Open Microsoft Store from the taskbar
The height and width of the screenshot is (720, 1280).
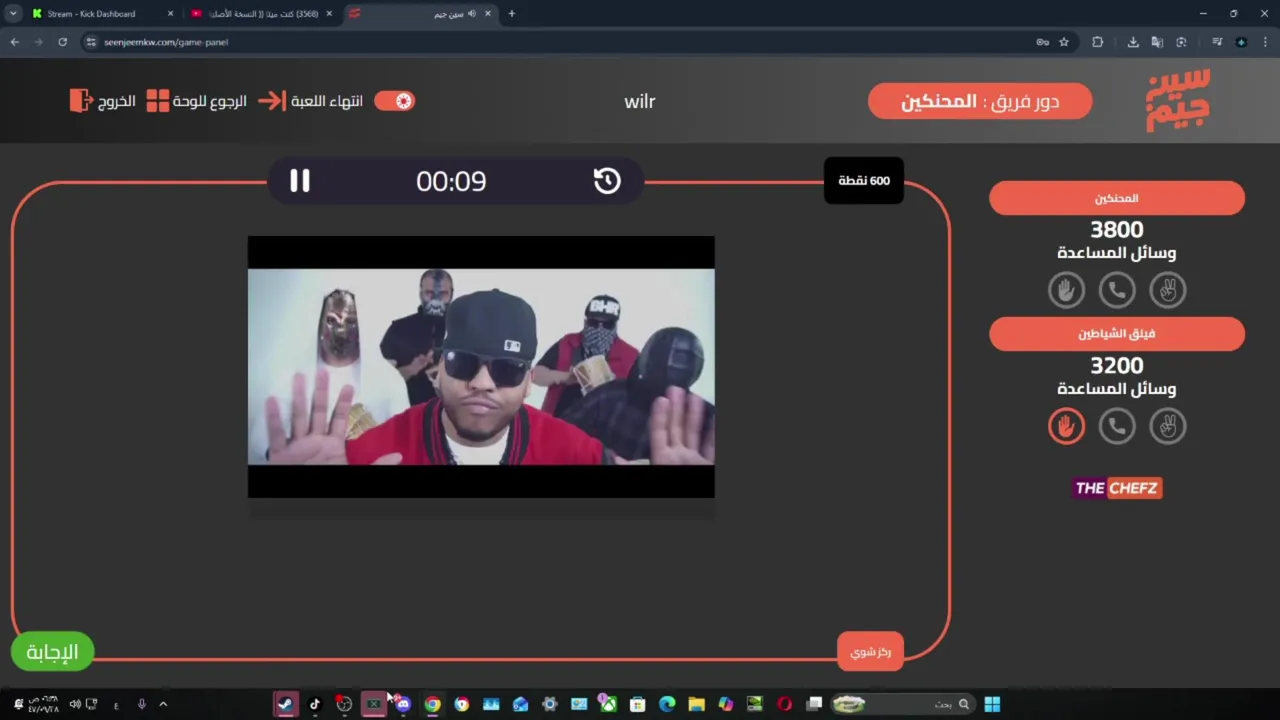click(637, 704)
